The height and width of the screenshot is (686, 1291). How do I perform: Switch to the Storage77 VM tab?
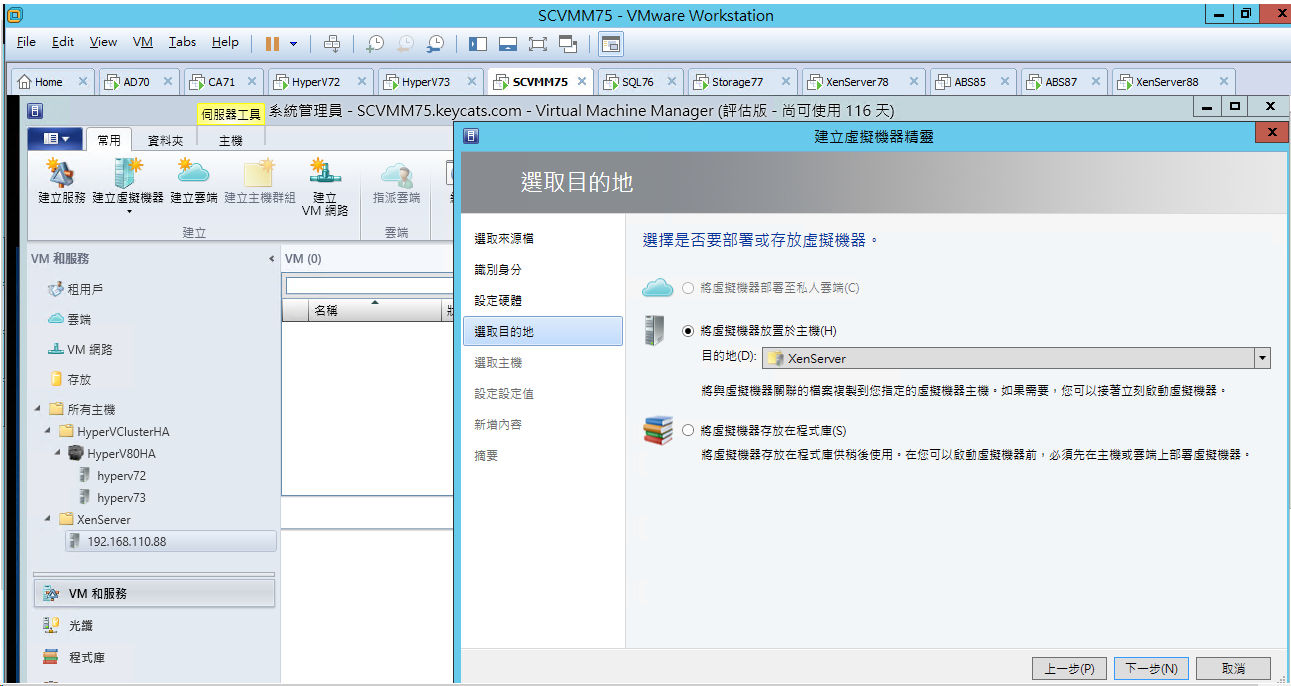[743, 82]
